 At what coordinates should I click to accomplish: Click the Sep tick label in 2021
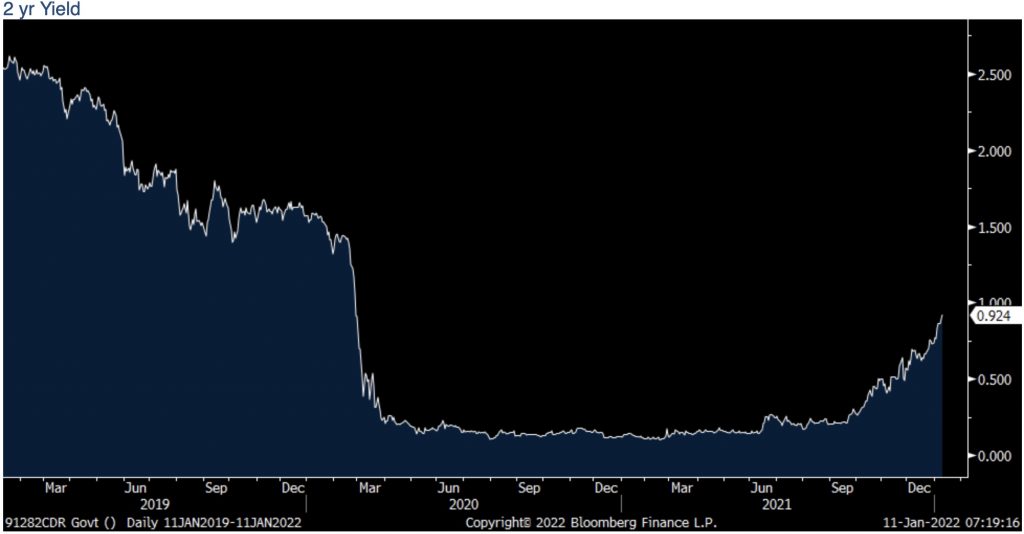pyautogui.click(x=843, y=489)
